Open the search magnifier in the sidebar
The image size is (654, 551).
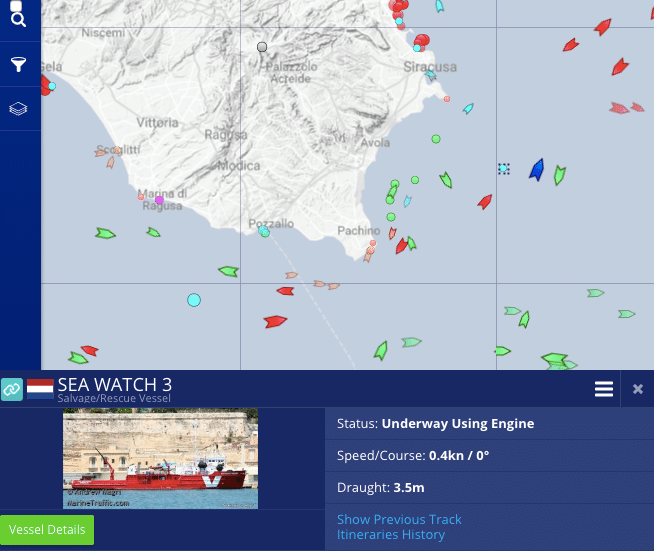19,18
